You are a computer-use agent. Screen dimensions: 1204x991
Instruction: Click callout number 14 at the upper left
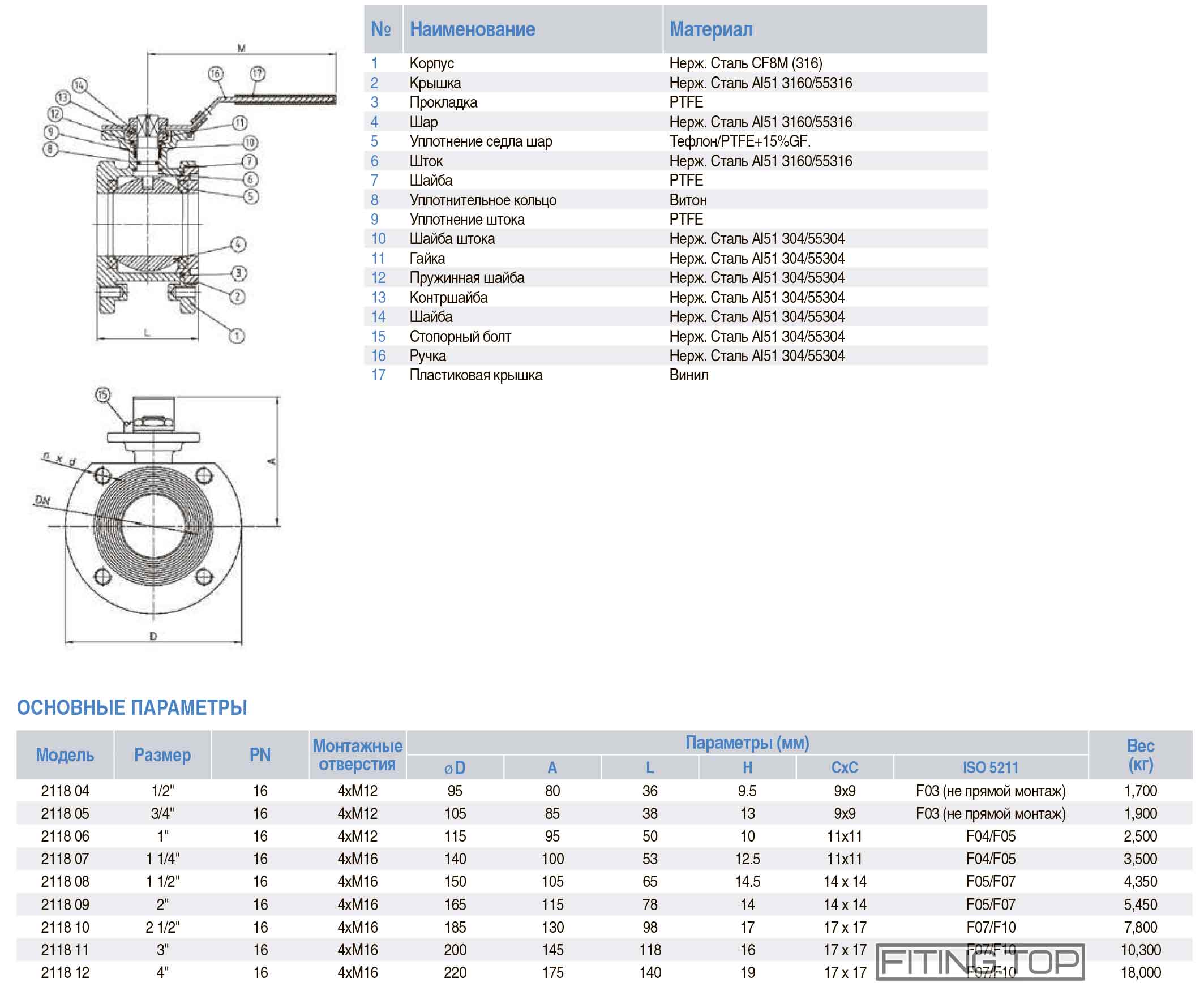pyautogui.click(x=79, y=85)
